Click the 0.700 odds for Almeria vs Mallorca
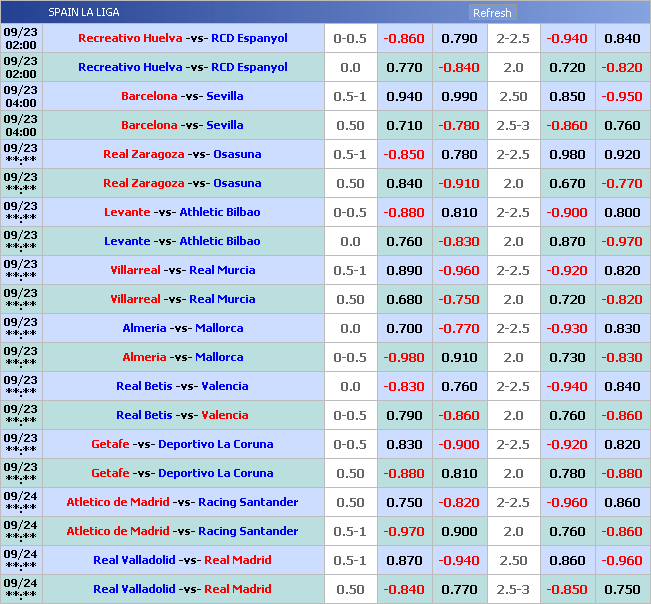Viewport: 651px width, 604px height. pyautogui.click(x=404, y=329)
